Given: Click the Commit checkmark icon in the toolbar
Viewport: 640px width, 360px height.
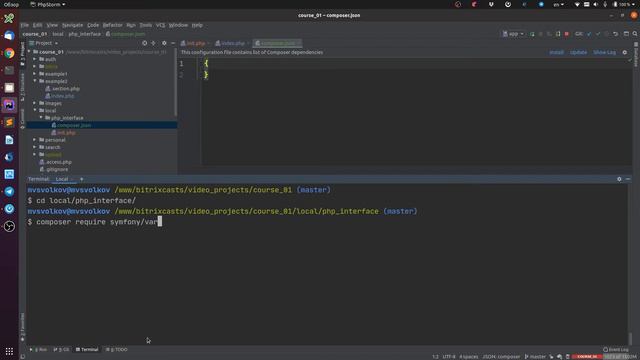Looking at the screenshot, I should click(598, 34).
